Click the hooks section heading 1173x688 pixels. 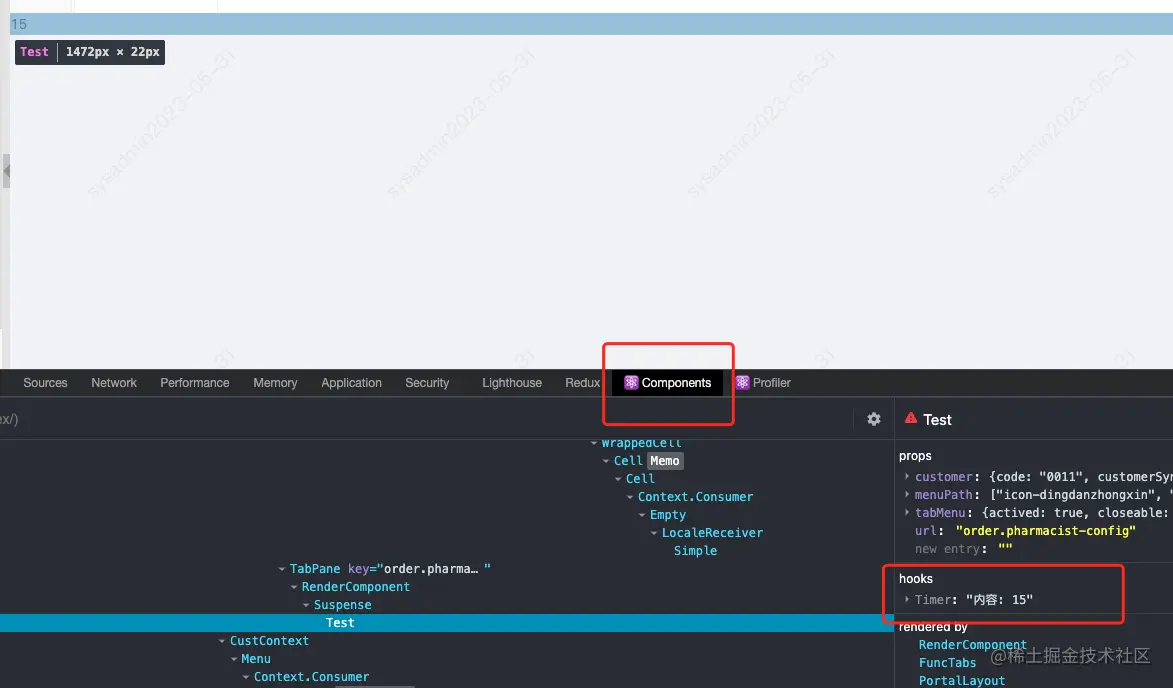click(x=916, y=579)
